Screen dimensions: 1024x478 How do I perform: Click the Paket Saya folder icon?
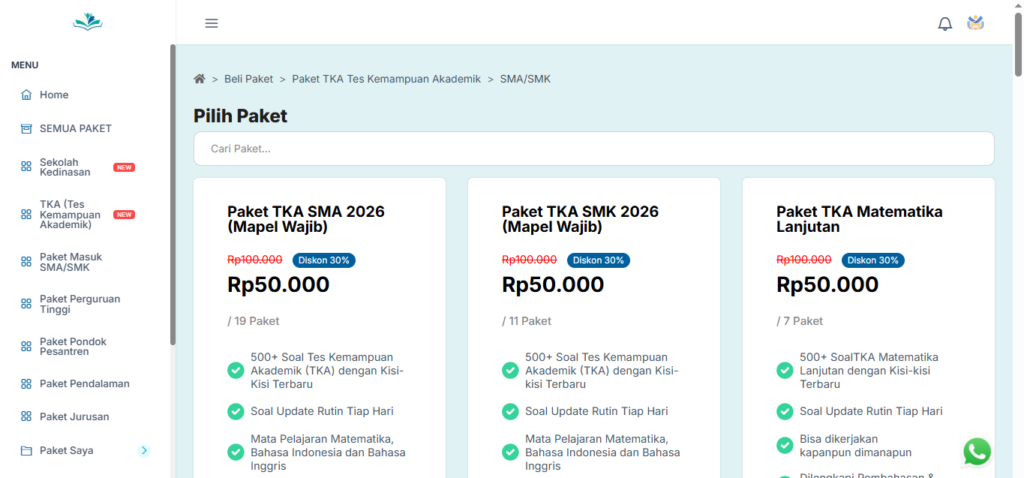[26, 451]
